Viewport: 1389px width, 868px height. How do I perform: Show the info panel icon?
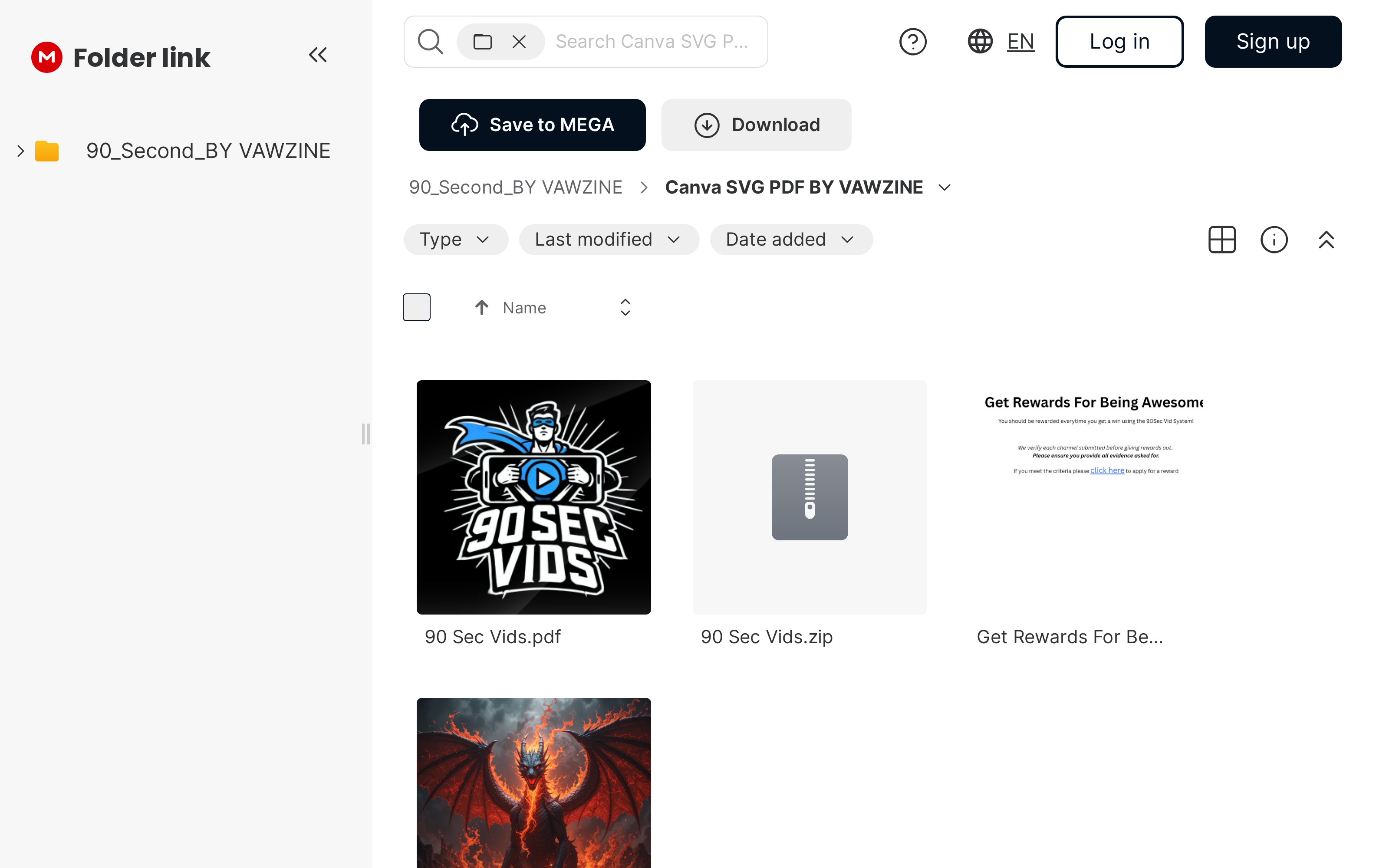pos(1274,240)
